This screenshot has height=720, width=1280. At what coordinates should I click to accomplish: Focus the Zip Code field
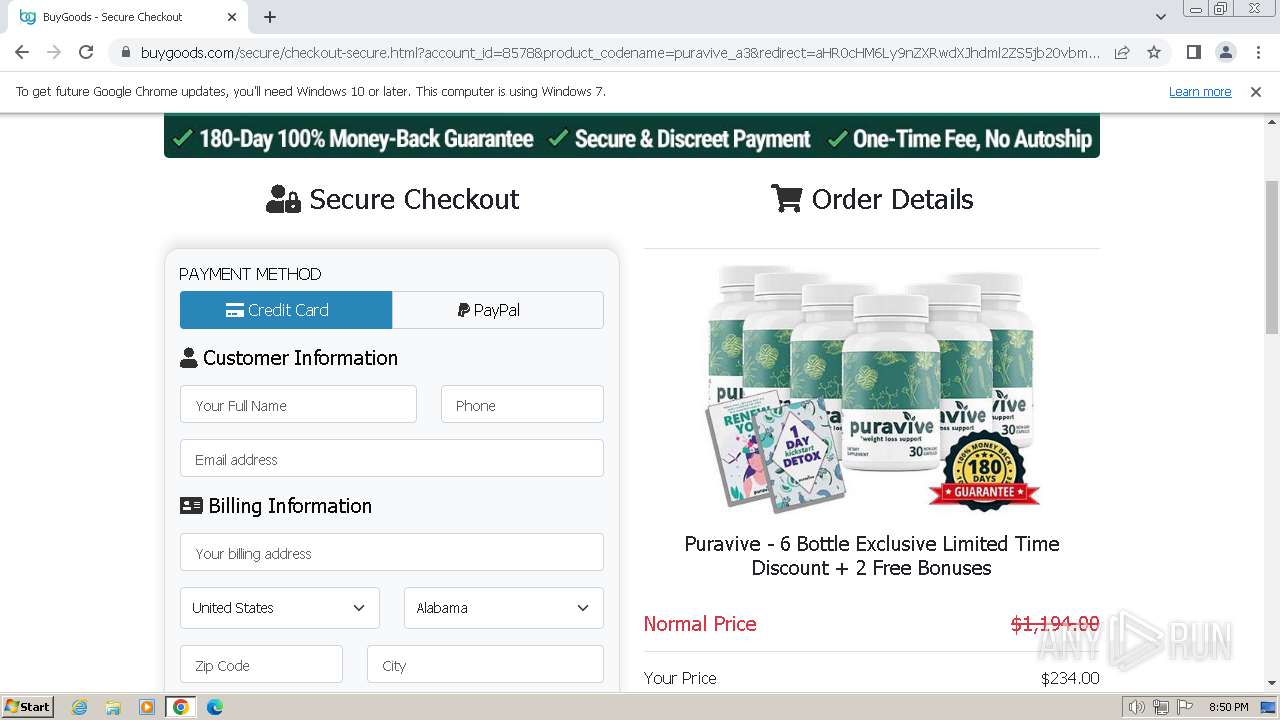pos(261,665)
